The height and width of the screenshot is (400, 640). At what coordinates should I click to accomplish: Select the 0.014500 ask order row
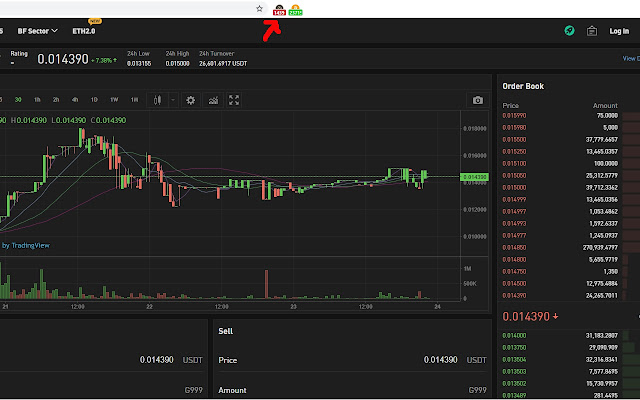pyautogui.click(x=569, y=284)
